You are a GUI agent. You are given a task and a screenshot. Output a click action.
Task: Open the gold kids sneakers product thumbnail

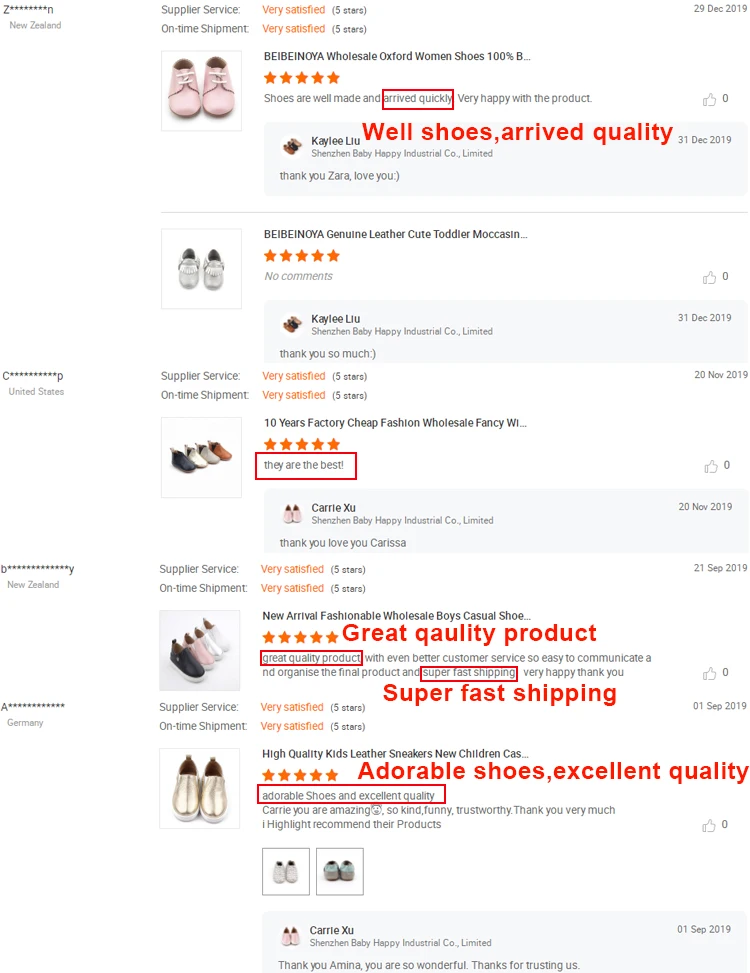click(200, 788)
